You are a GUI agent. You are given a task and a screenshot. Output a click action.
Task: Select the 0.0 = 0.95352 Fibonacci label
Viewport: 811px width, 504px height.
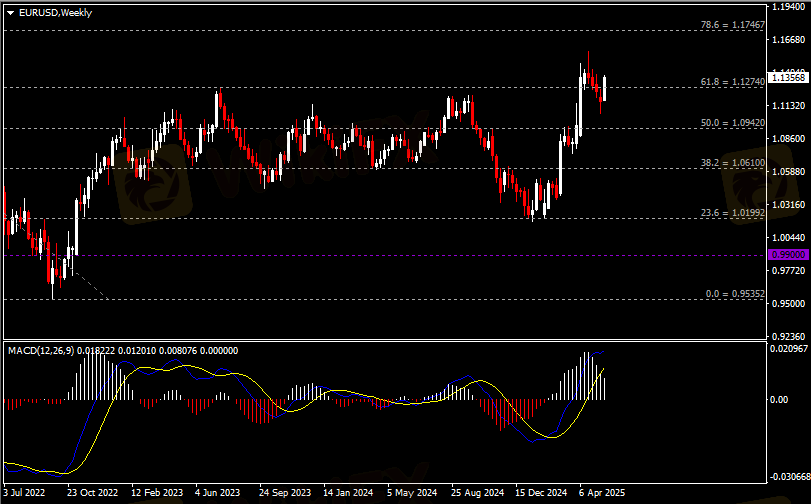tap(735, 294)
